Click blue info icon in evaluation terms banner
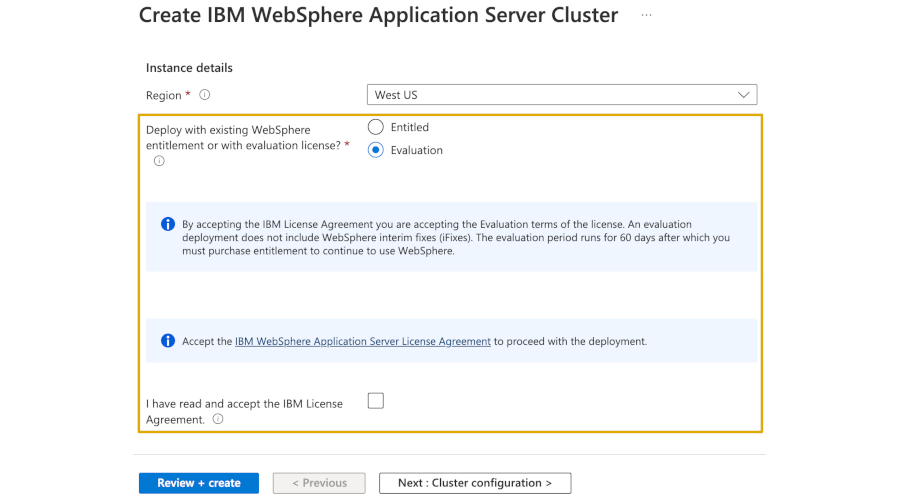 pyautogui.click(x=168, y=224)
